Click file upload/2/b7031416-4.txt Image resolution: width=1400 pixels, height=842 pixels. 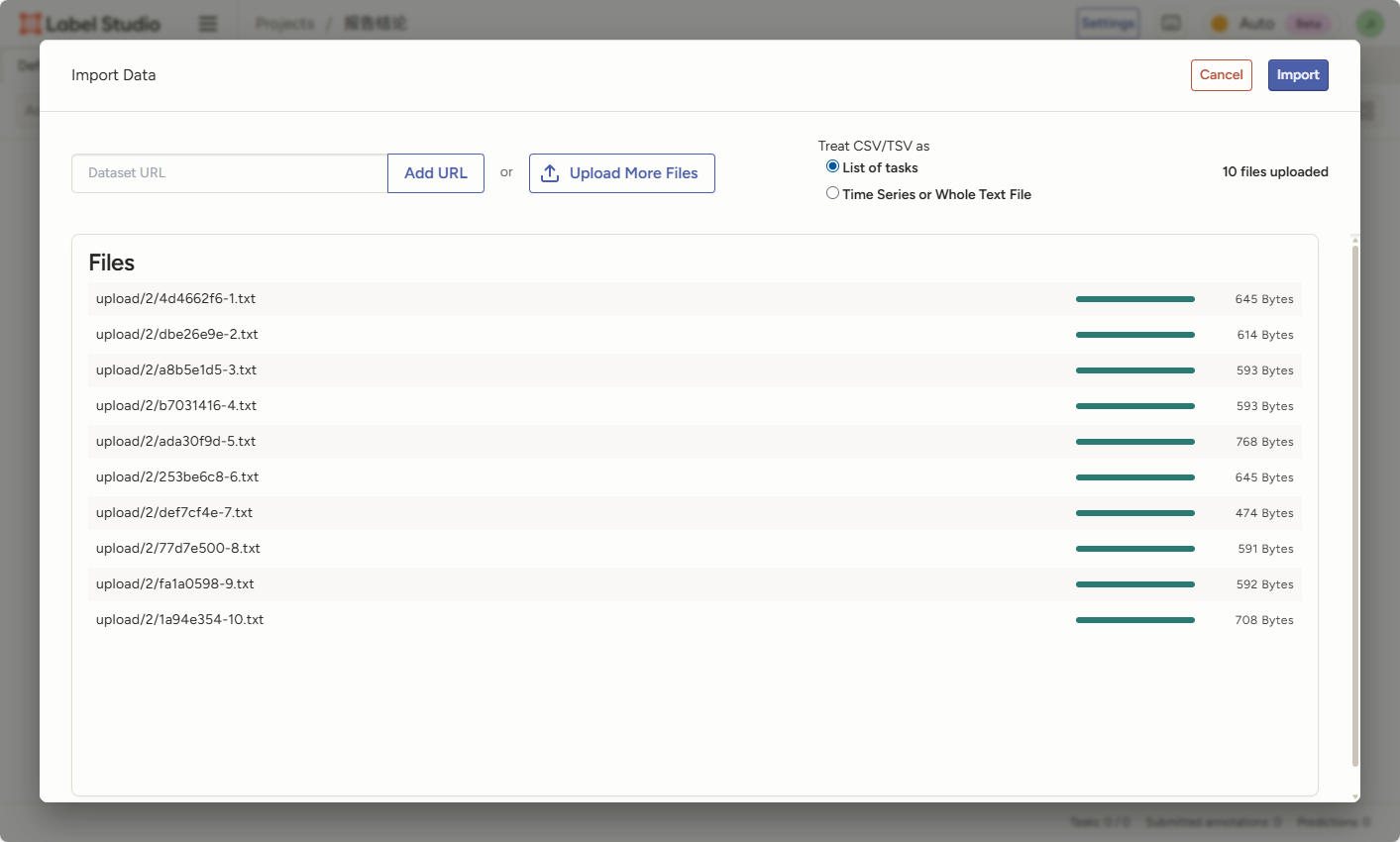[176, 405]
